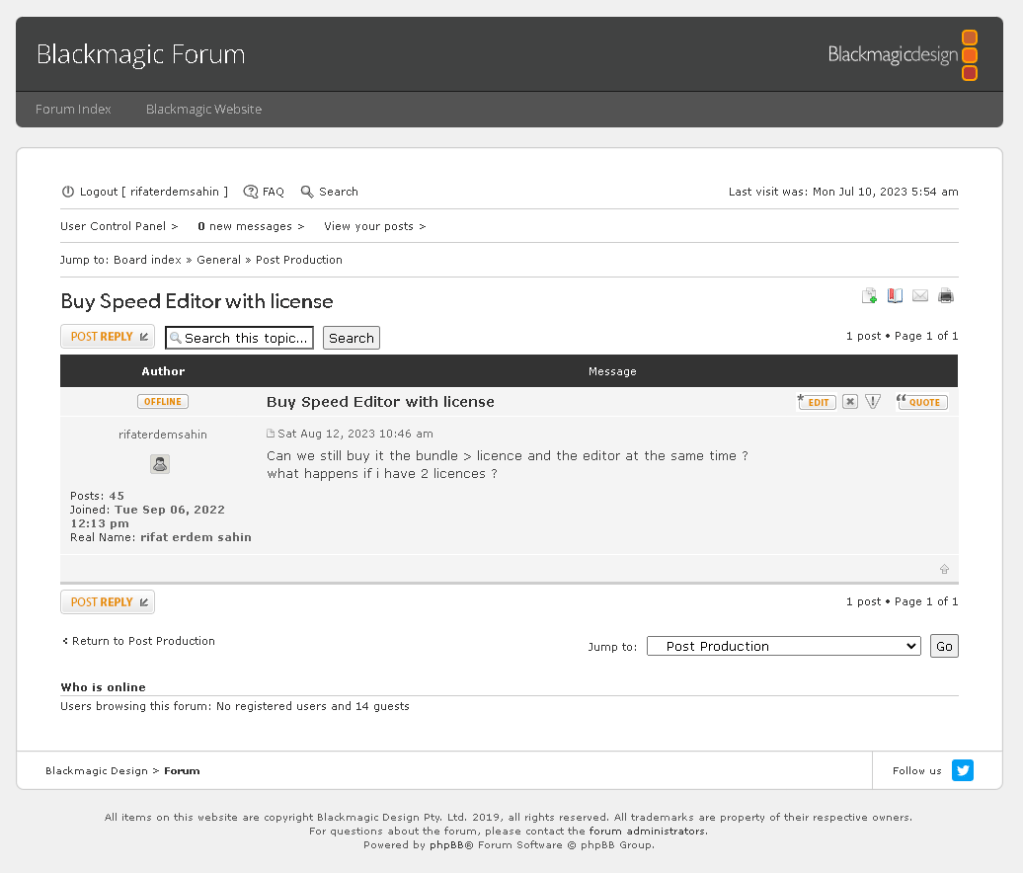Click Forum footer breadcrumb link

[x=182, y=771]
